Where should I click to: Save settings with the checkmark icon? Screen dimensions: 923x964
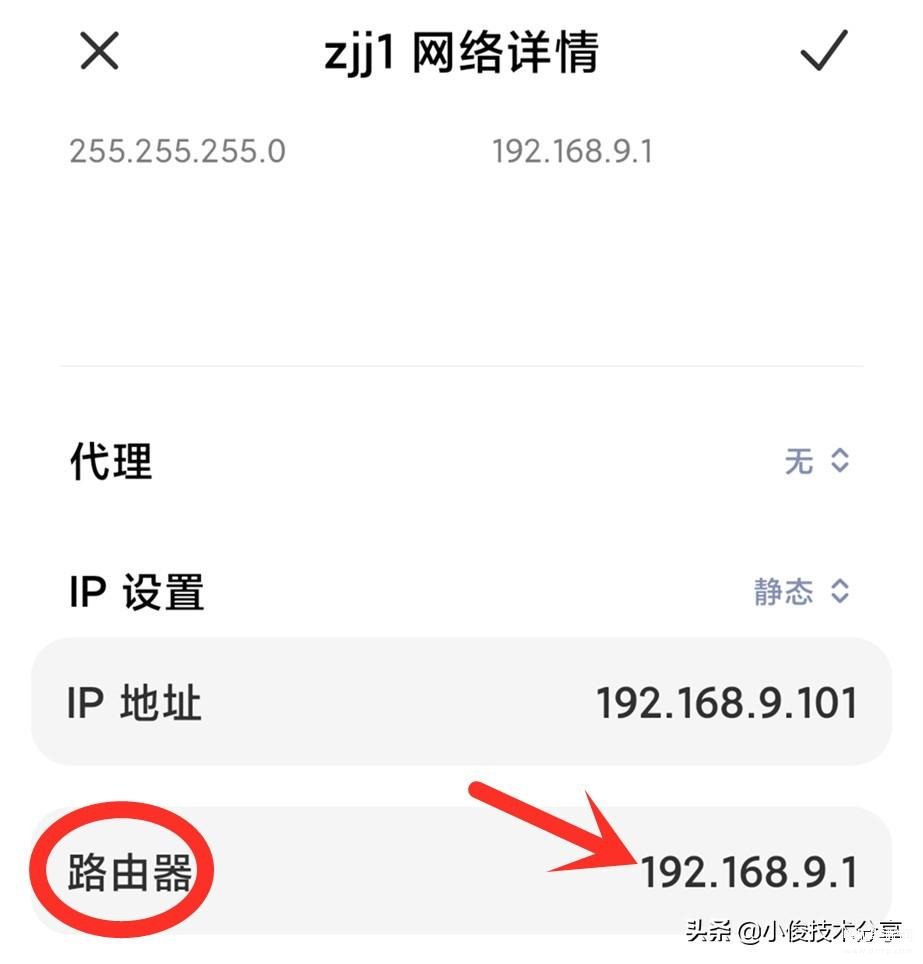[824, 50]
